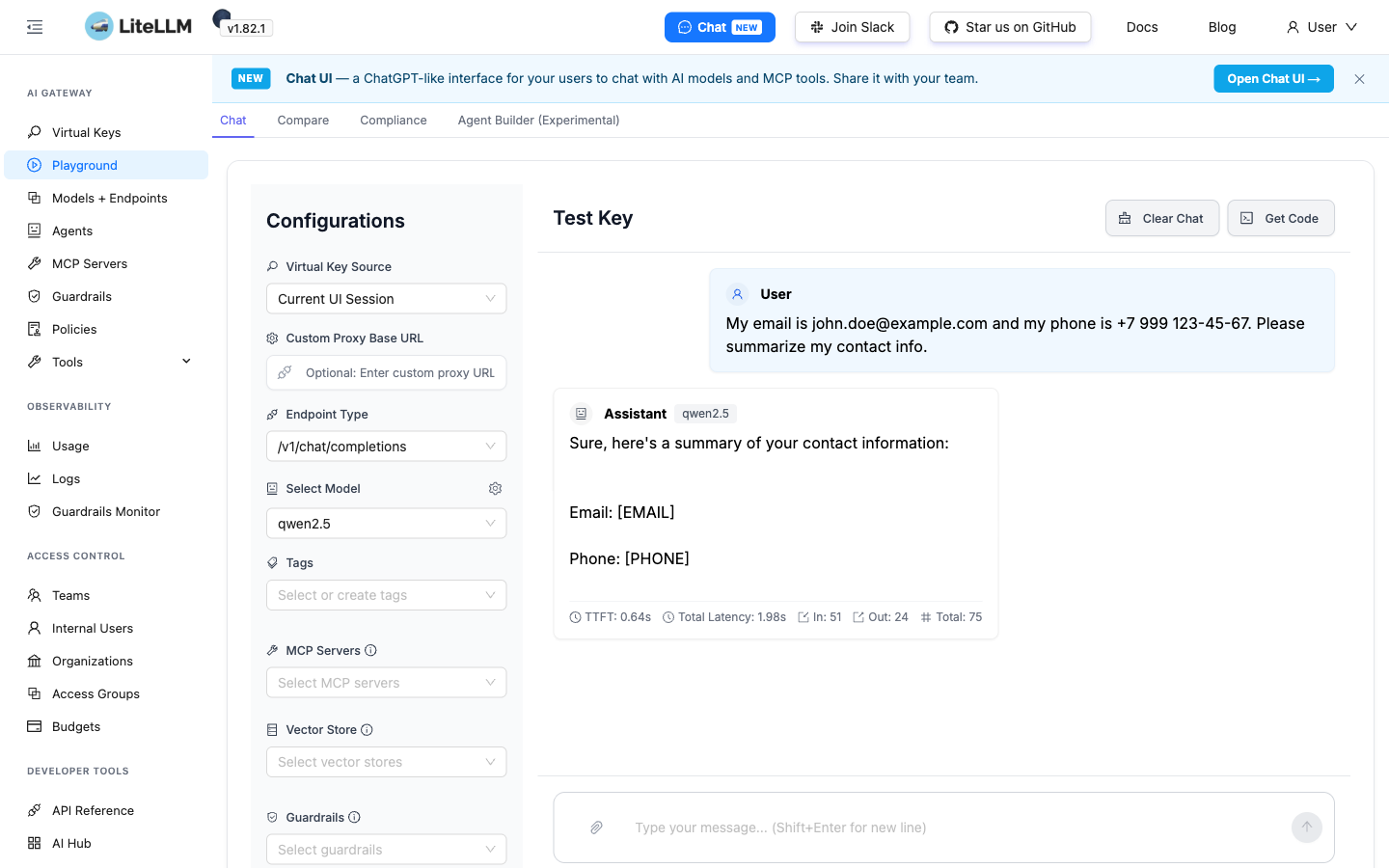Click the Internal Users person icon
This screenshot has height=868, width=1389.
pos(35,628)
